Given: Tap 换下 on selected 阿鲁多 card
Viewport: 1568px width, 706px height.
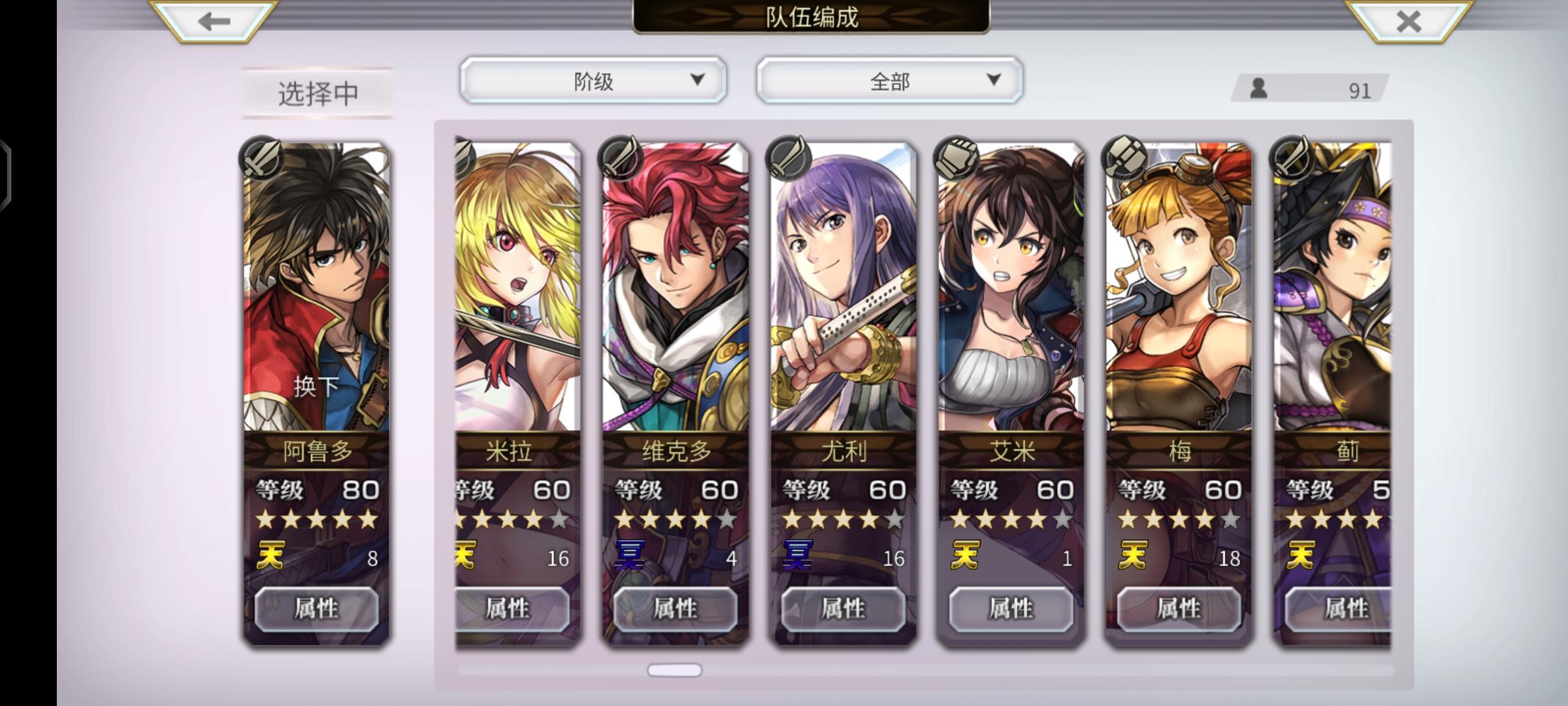Looking at the screenshot, I should tap(316, 387).
